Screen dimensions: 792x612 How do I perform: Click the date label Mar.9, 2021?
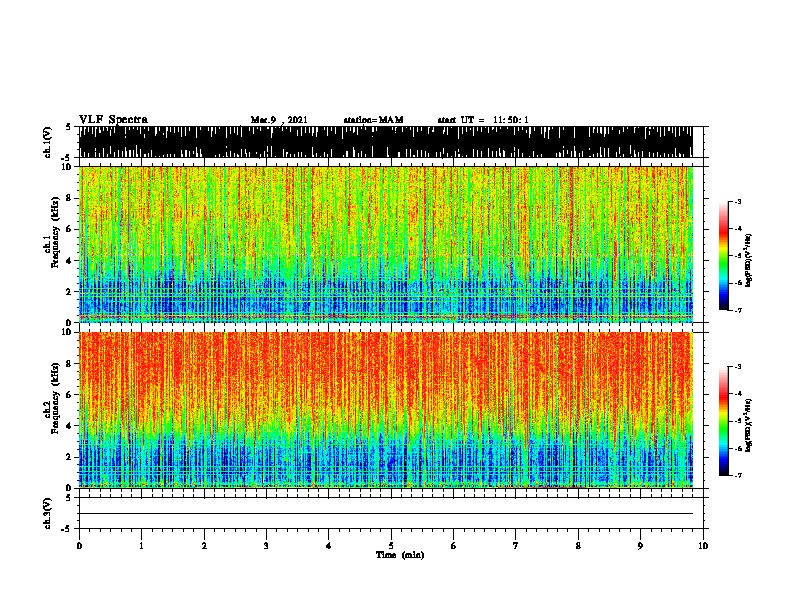pos(279,120)
